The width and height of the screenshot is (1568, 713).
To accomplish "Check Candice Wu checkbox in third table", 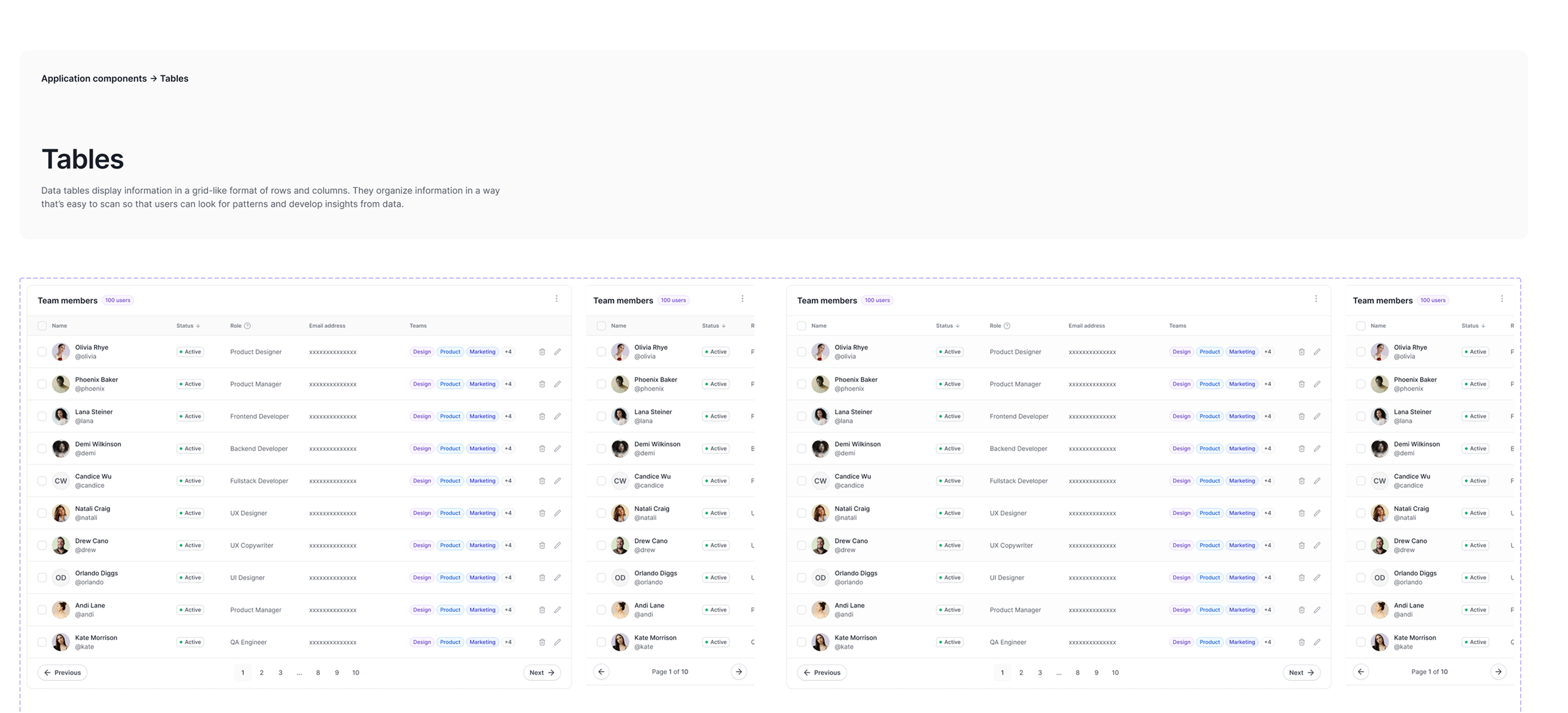I will pyautogui.click(x=802, y=481).
